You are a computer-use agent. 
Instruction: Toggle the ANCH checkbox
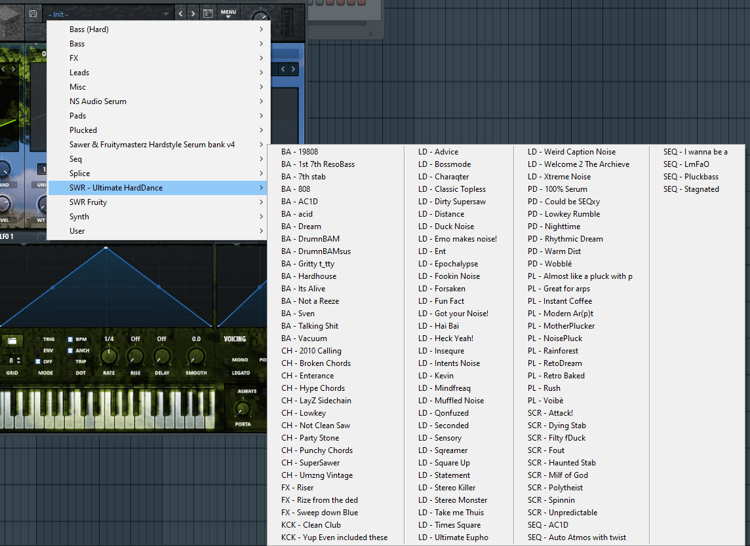coord(70,350)
